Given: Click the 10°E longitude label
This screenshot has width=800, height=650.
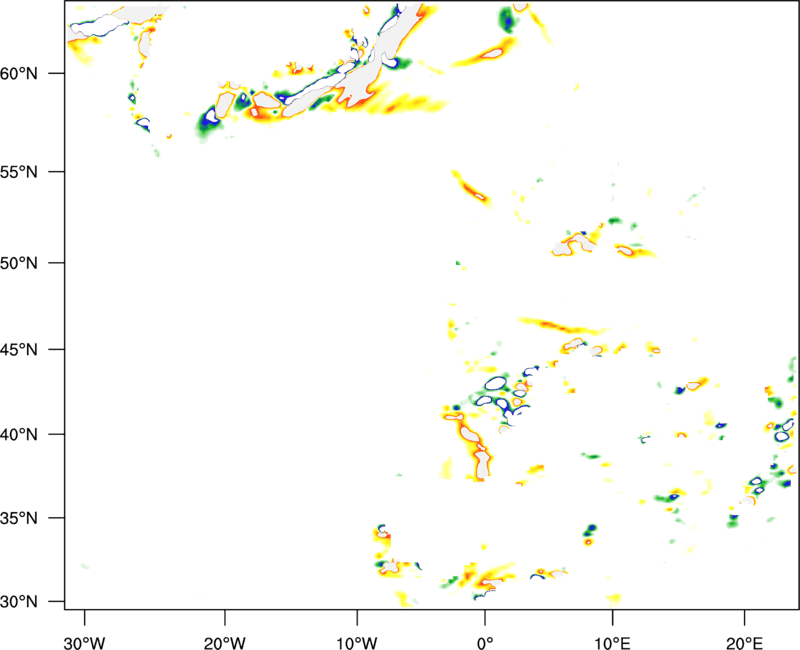Looking at the screenshot, I should click(x=612, y=643).
